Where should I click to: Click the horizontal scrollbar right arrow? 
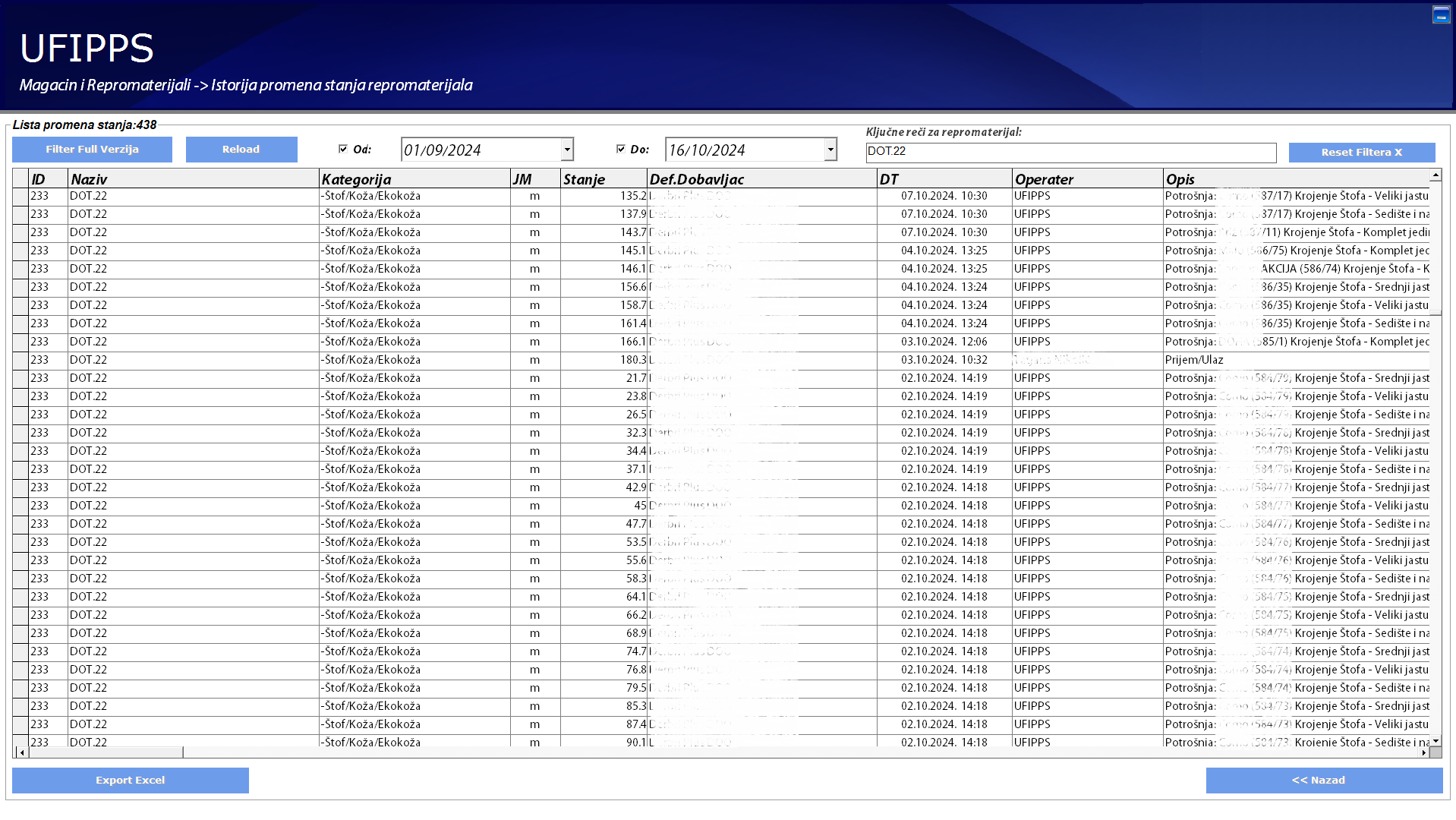[1423, 752]
